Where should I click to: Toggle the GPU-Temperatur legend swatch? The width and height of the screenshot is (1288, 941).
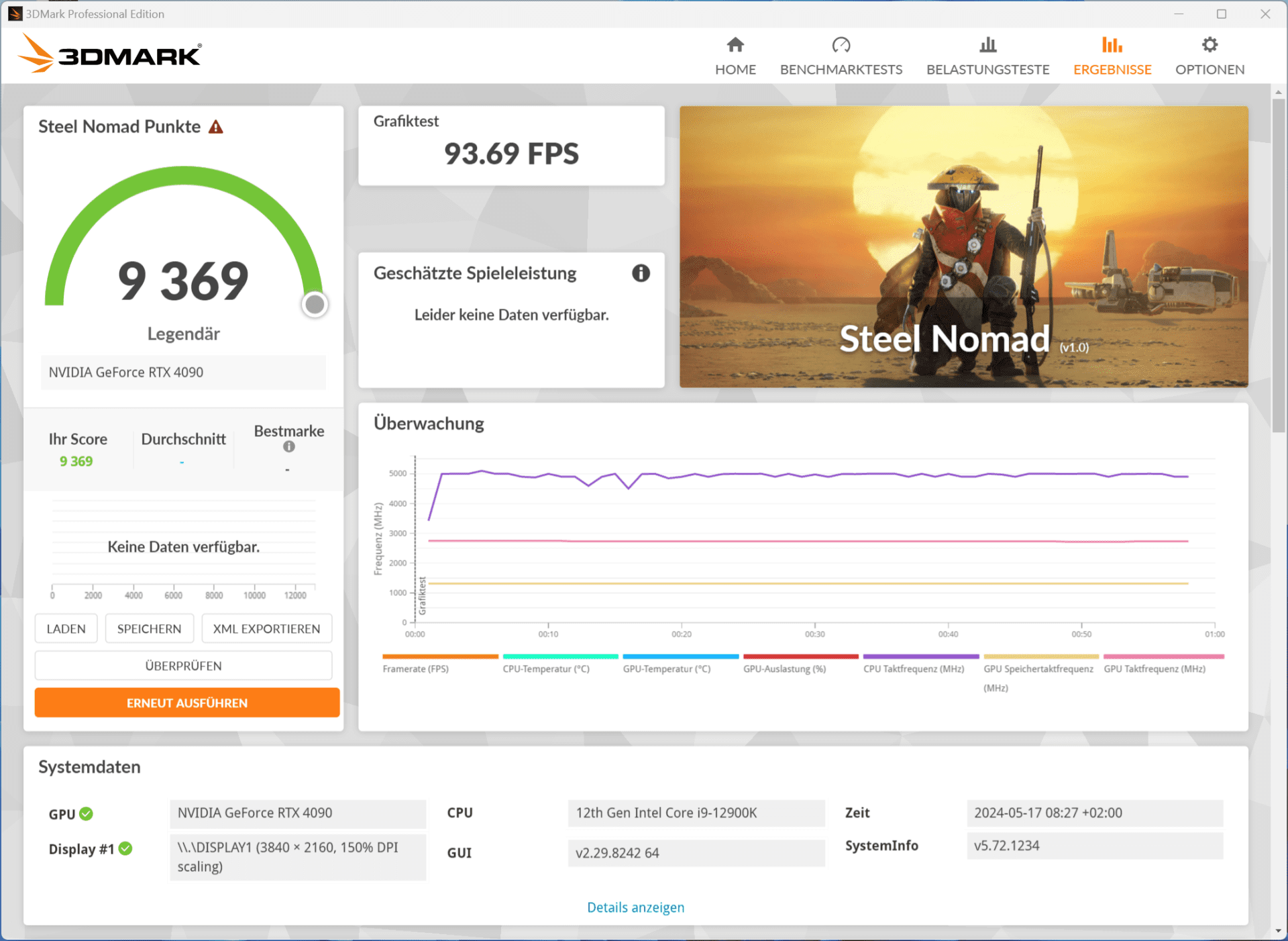[680, 656]
